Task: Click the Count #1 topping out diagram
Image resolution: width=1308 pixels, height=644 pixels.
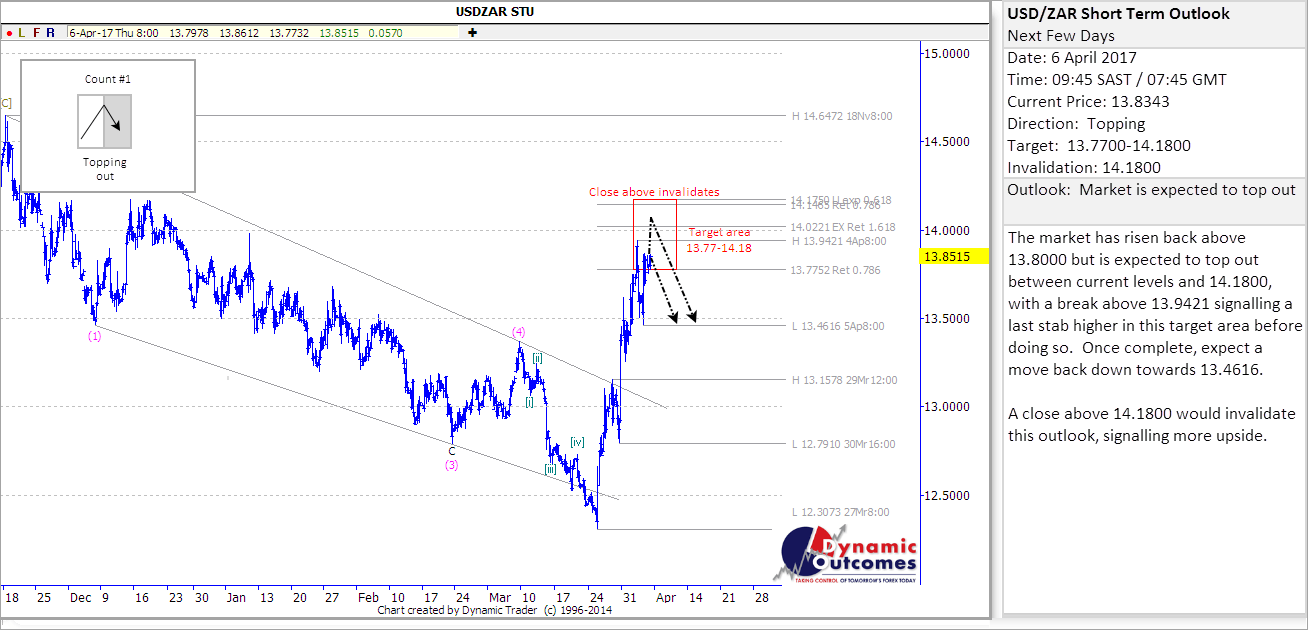Action: [105, 122]
